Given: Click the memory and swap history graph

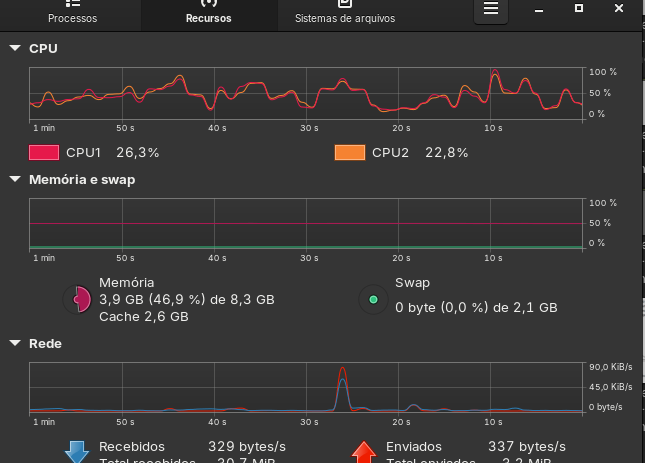Looking at the screenshot, I should click(x=305, y=223).
